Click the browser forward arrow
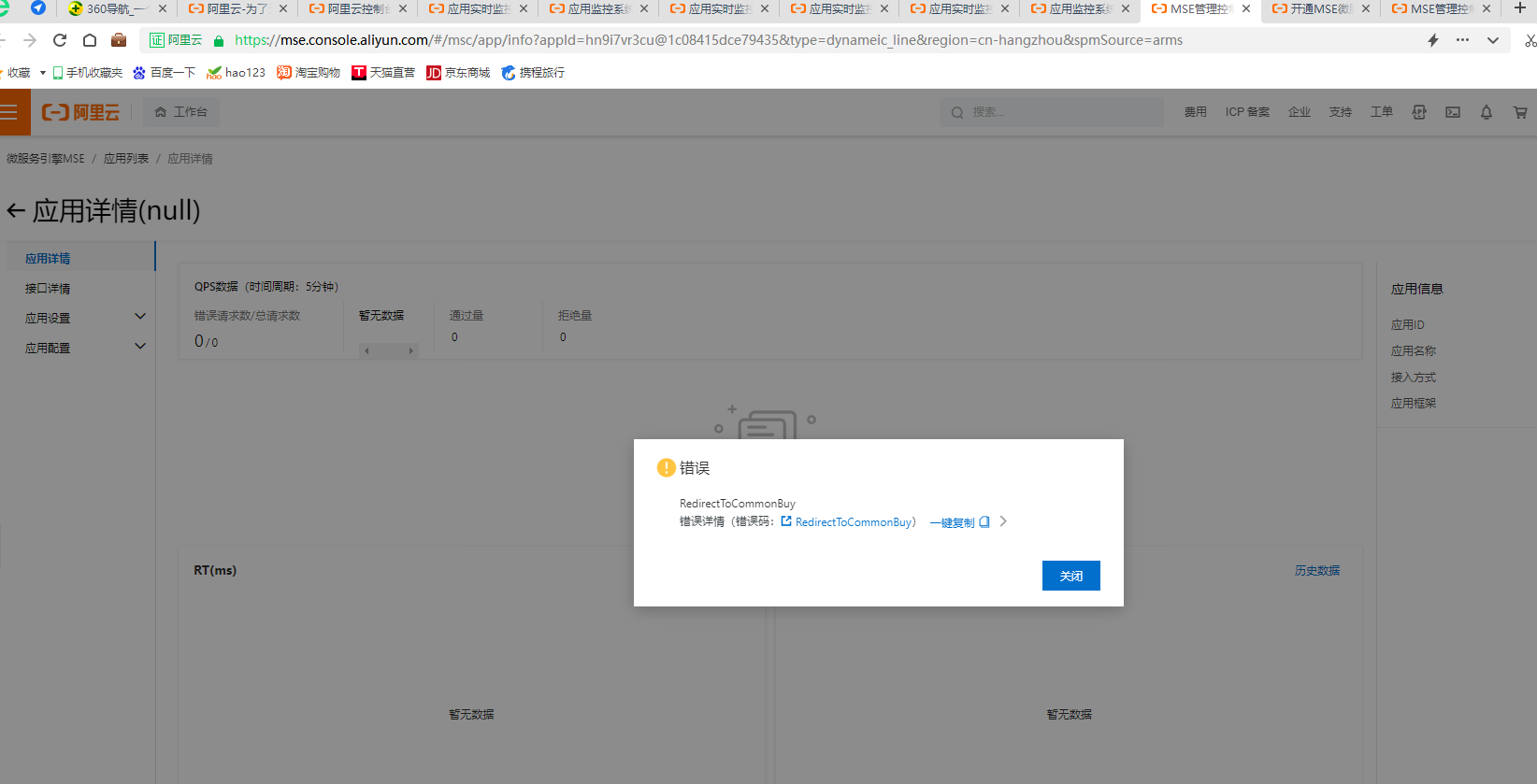The width and height of the screenshot is (1537, 784). coord(30,40)
